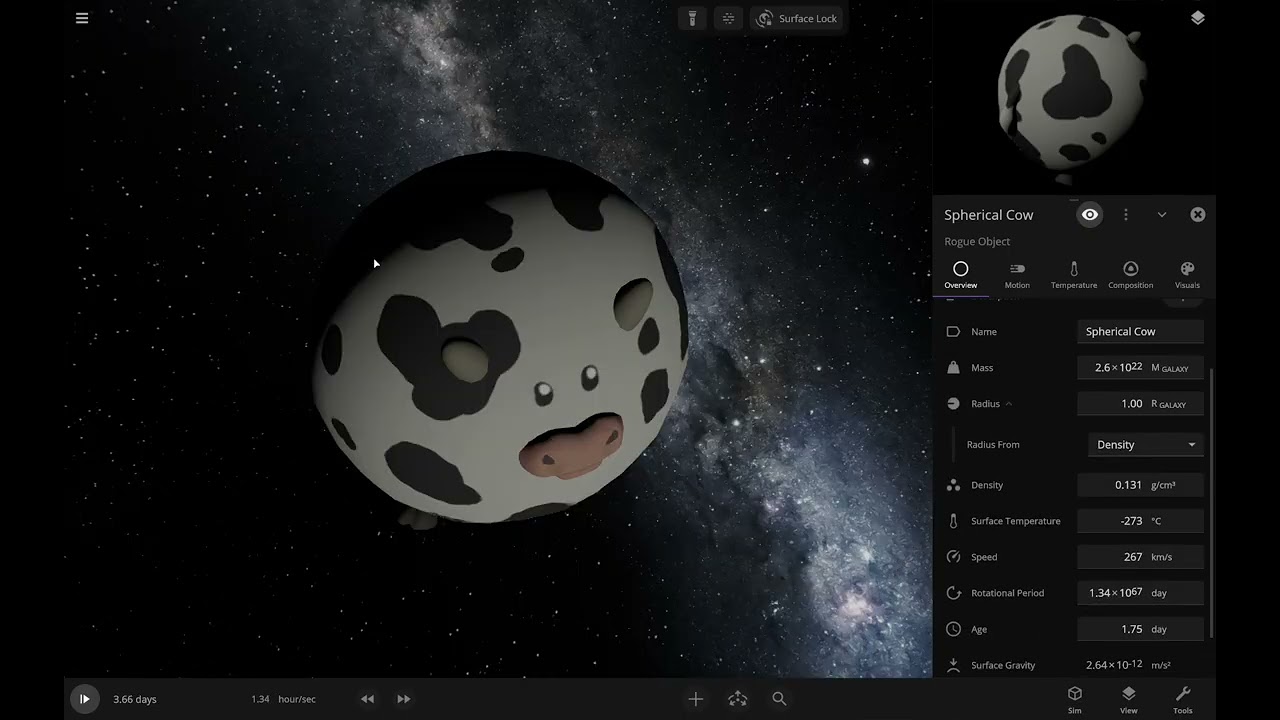
Task: Click the Spherical Cow preview thumbnail
Action: pos(1073,98)
